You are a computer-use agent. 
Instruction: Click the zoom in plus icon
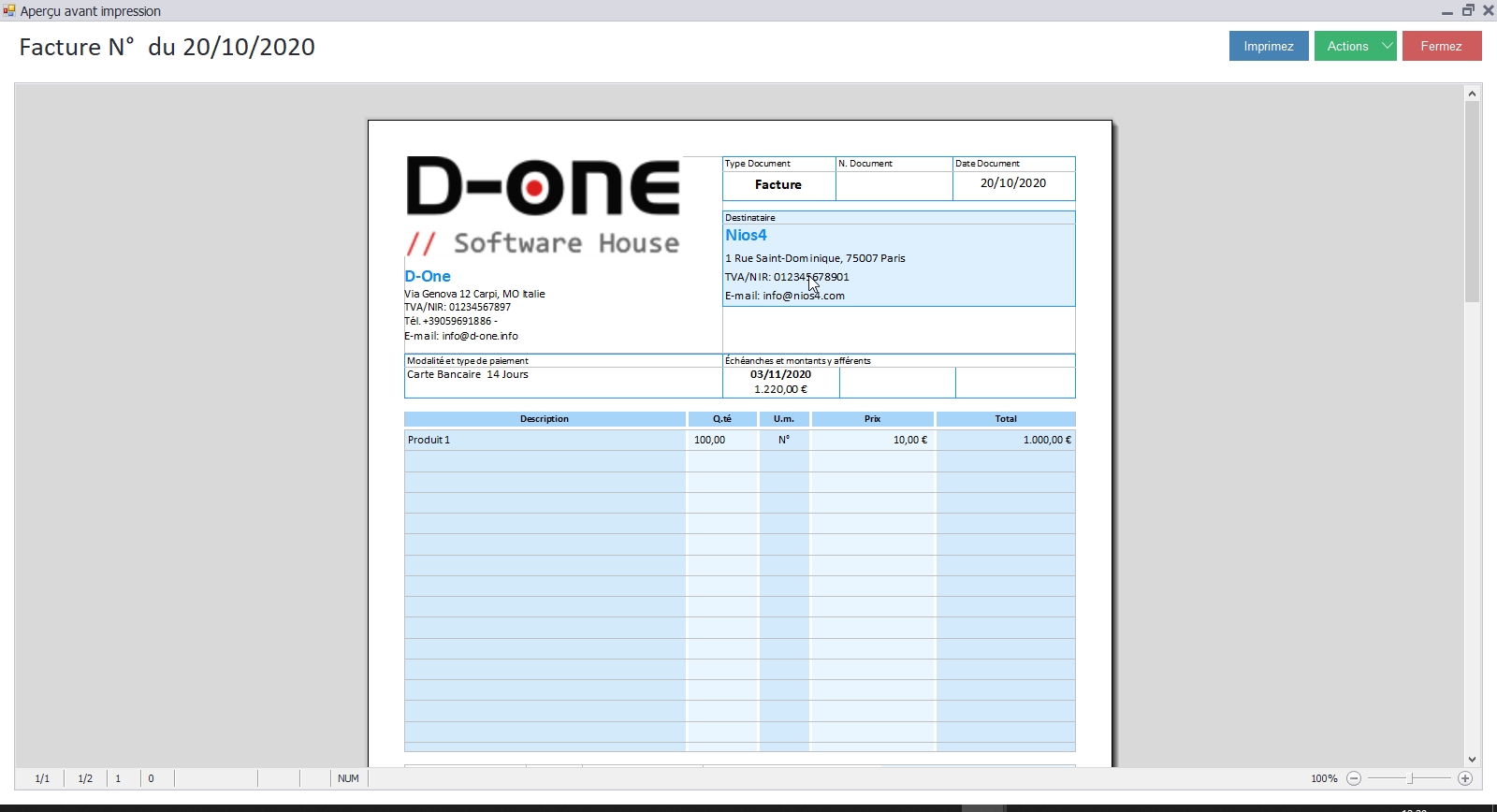point(1465,778)
